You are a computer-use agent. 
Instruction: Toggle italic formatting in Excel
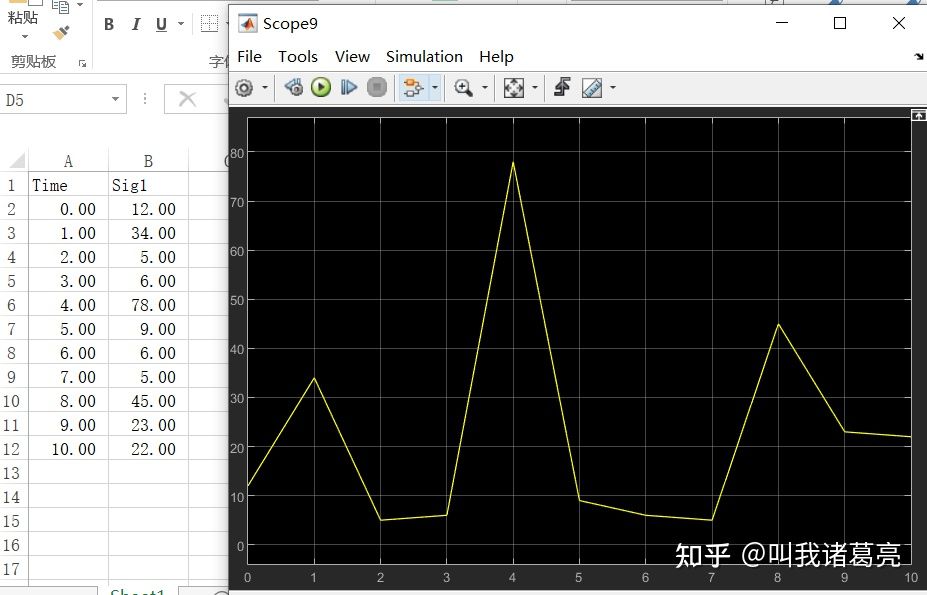pyautogui.click(x=135, y=23)
